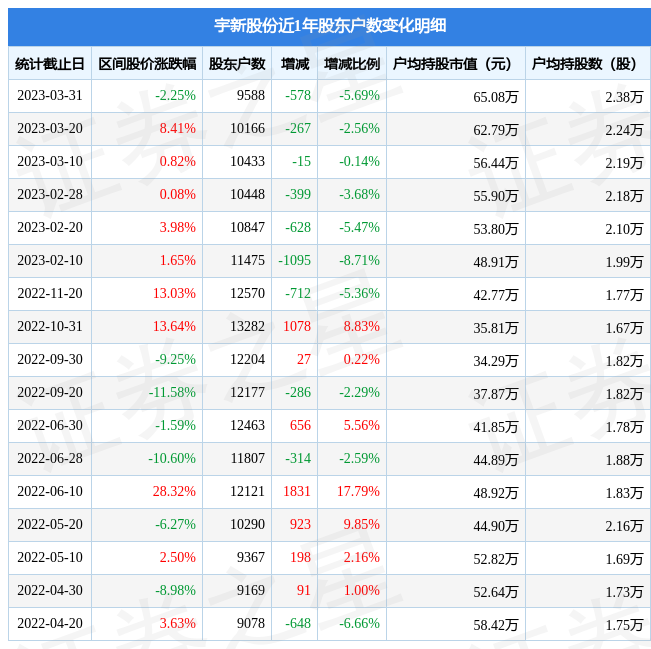Click the price change value -11.58%
The width and height of the screenshot is (651, 649).
172,392
